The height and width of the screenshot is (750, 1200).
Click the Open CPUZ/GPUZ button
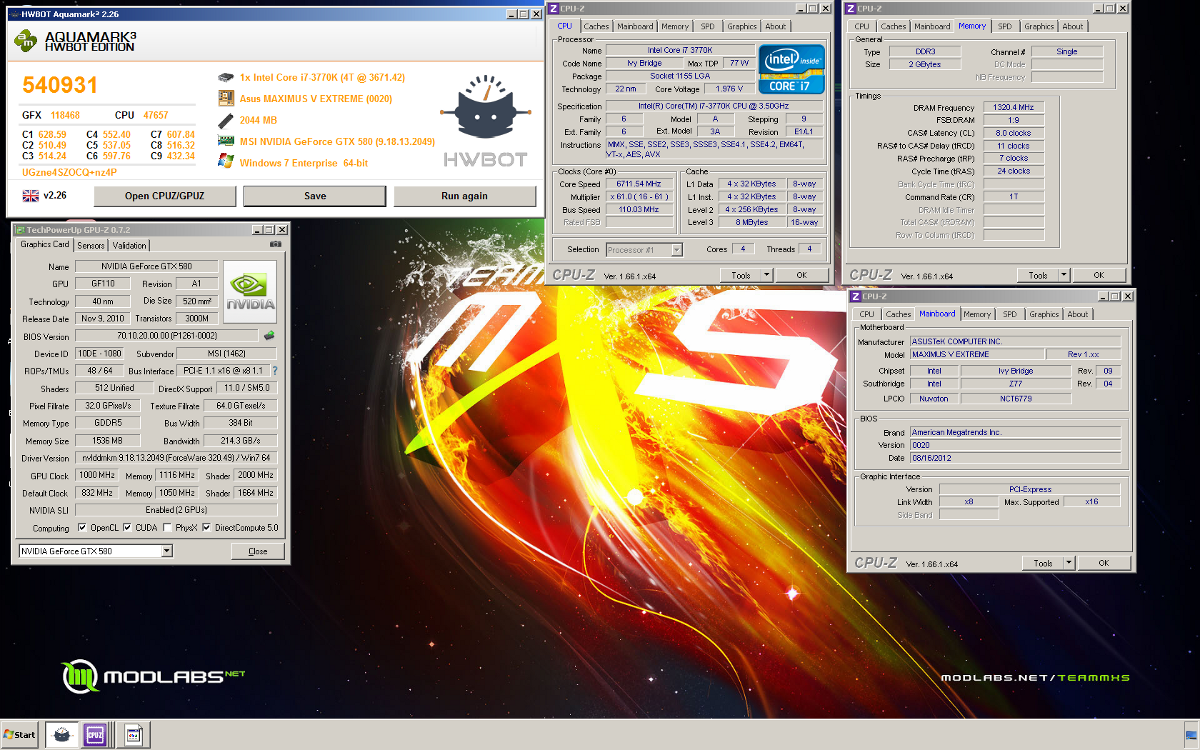click(165, 196)
